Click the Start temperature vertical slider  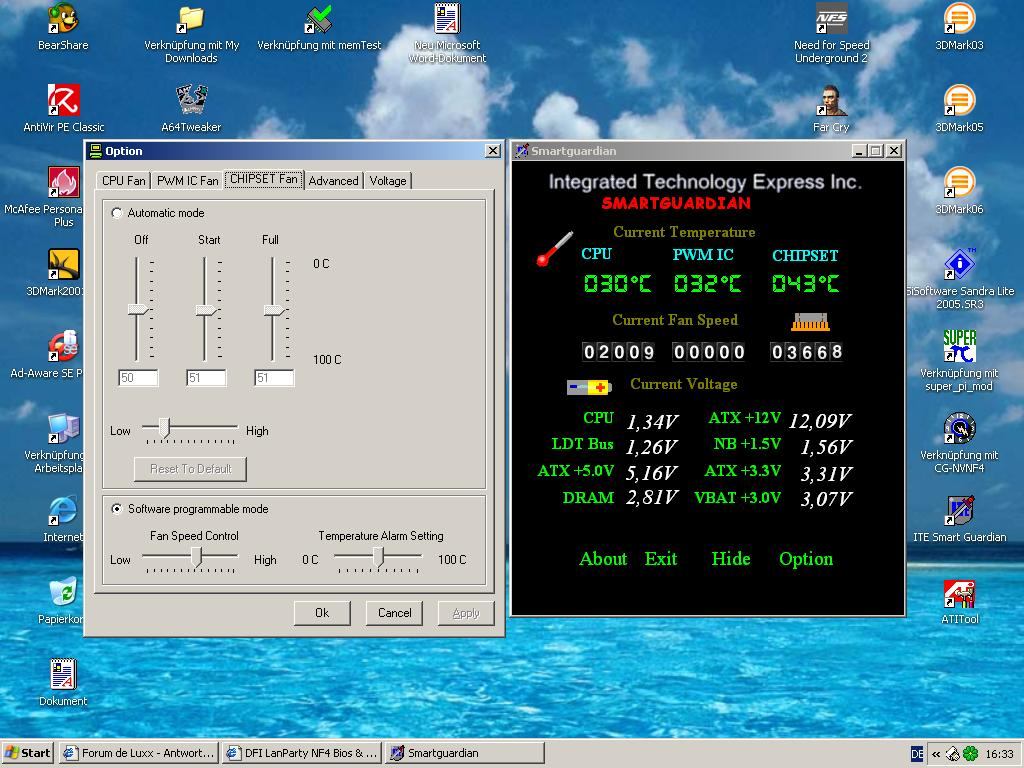click(206, 309)
